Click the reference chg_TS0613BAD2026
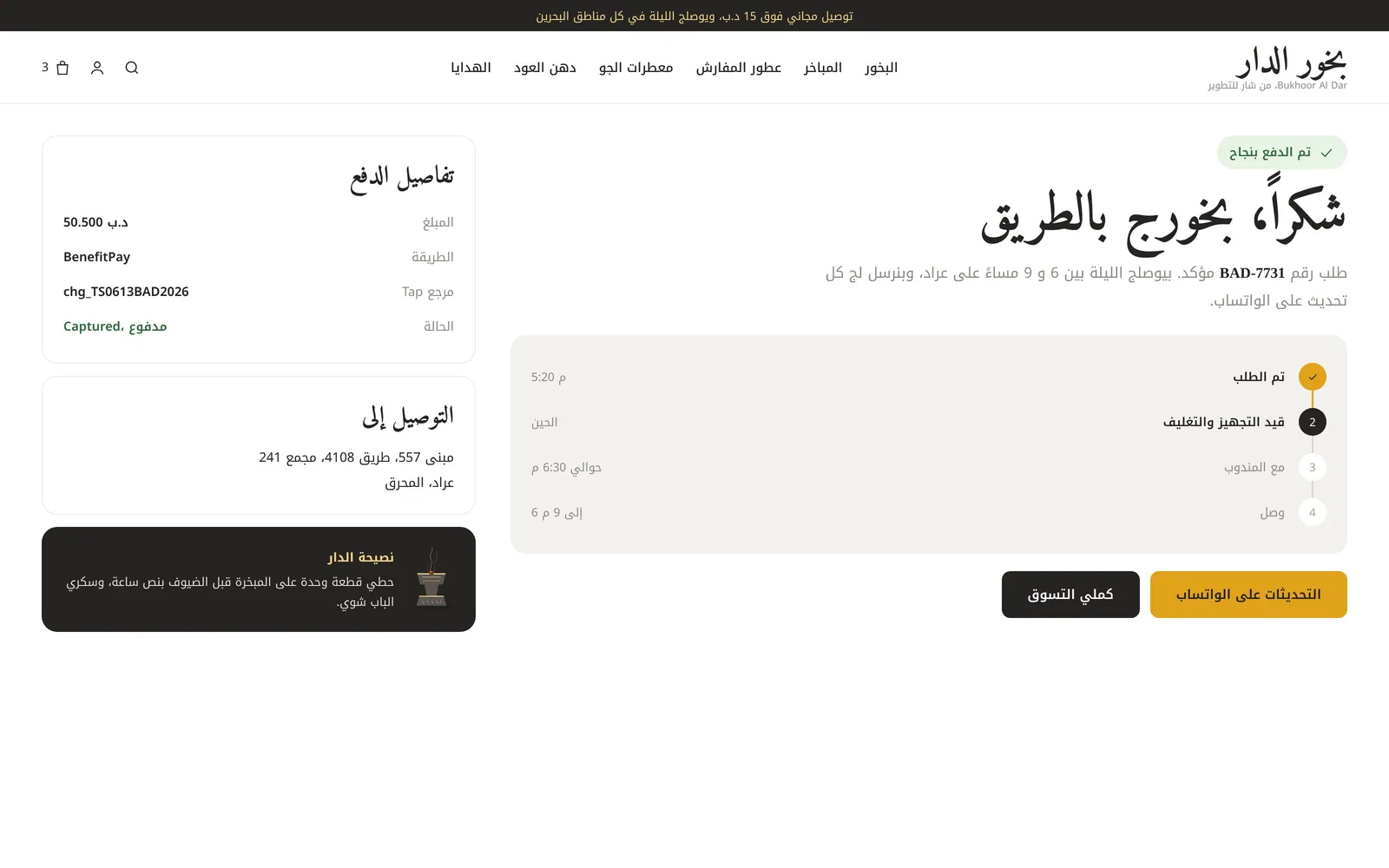 (126, 292)
